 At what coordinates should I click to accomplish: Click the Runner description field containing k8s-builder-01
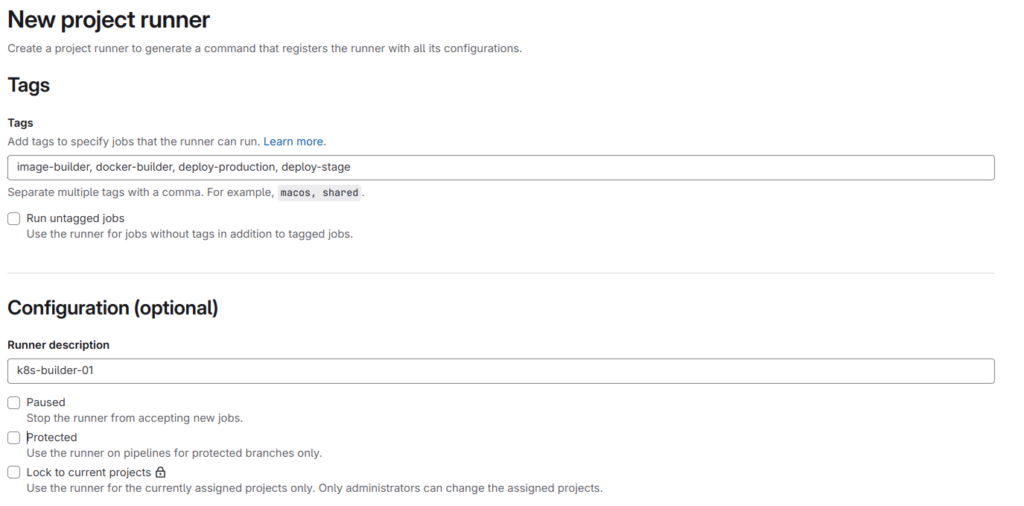pyautogui.click(x=500, y=370)
